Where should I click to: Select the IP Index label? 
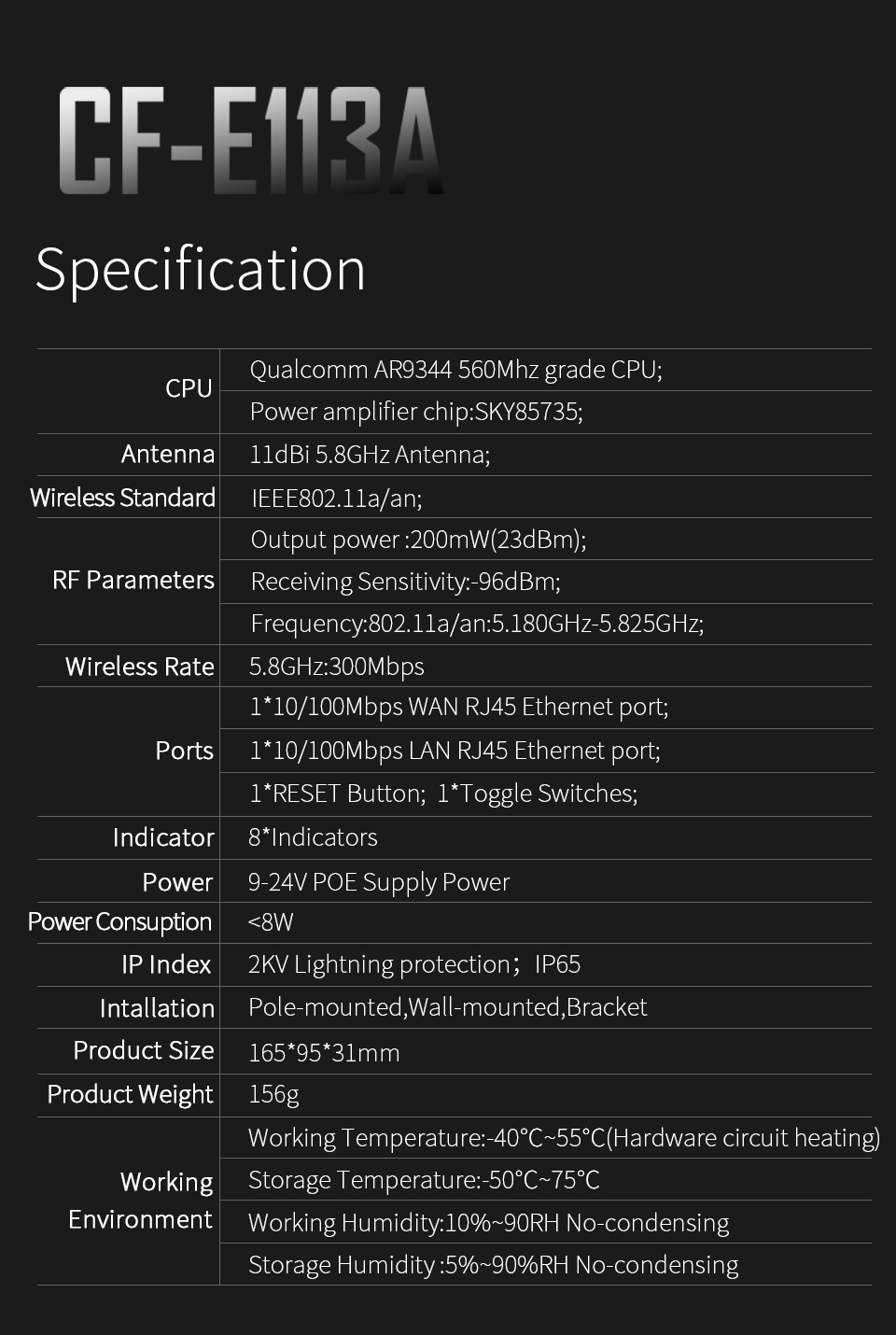(x=166, y=964)
